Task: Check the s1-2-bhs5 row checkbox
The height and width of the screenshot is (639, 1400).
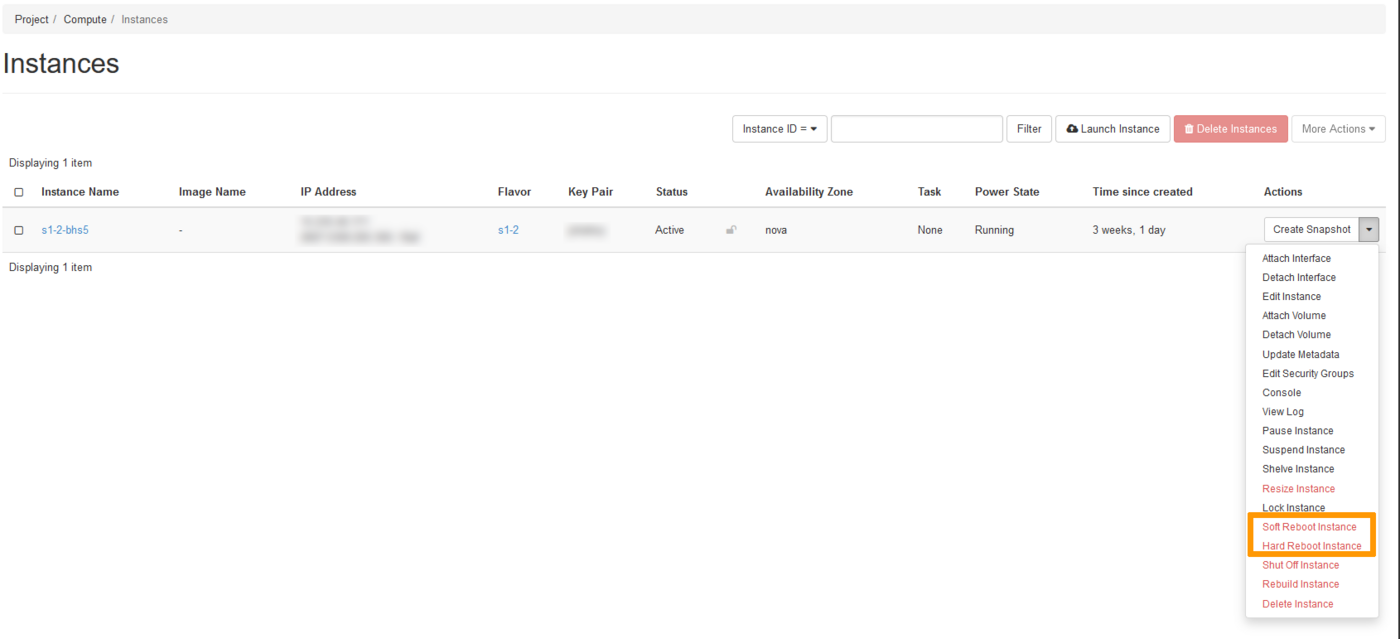Action: click(x=19, y=230)
